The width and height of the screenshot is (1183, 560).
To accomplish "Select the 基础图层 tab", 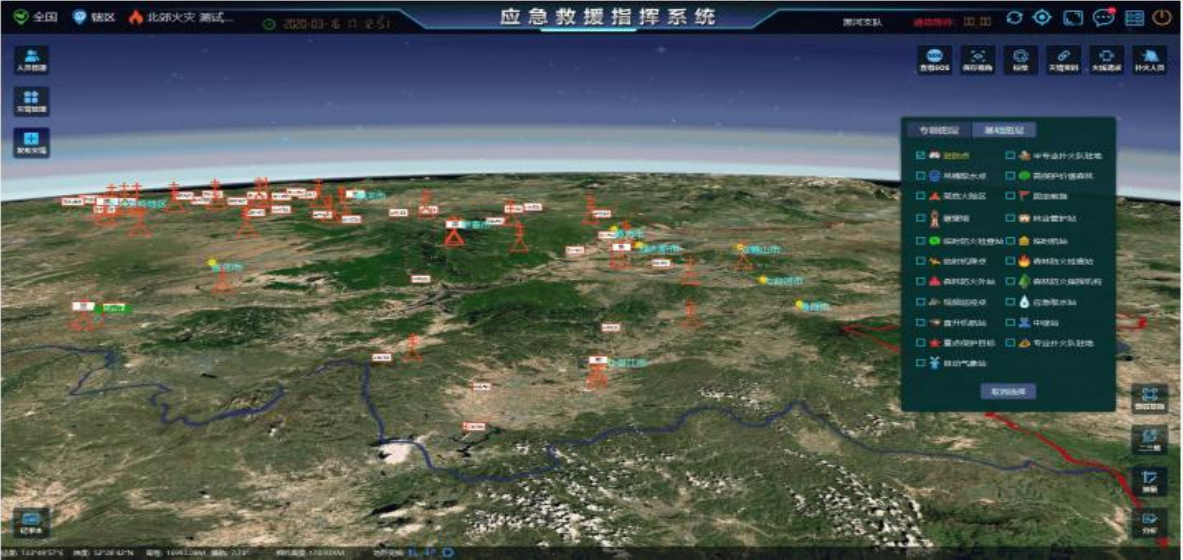I will tap(1003, 130).
